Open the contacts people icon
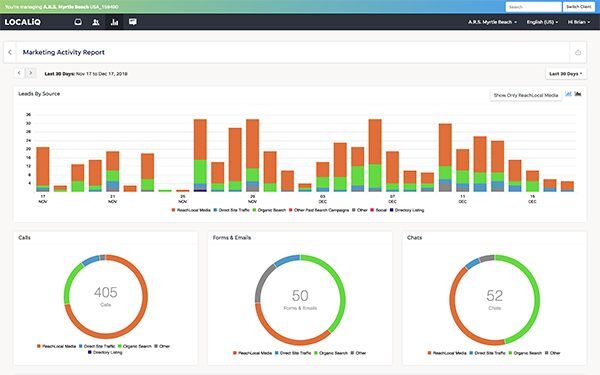 96,22
